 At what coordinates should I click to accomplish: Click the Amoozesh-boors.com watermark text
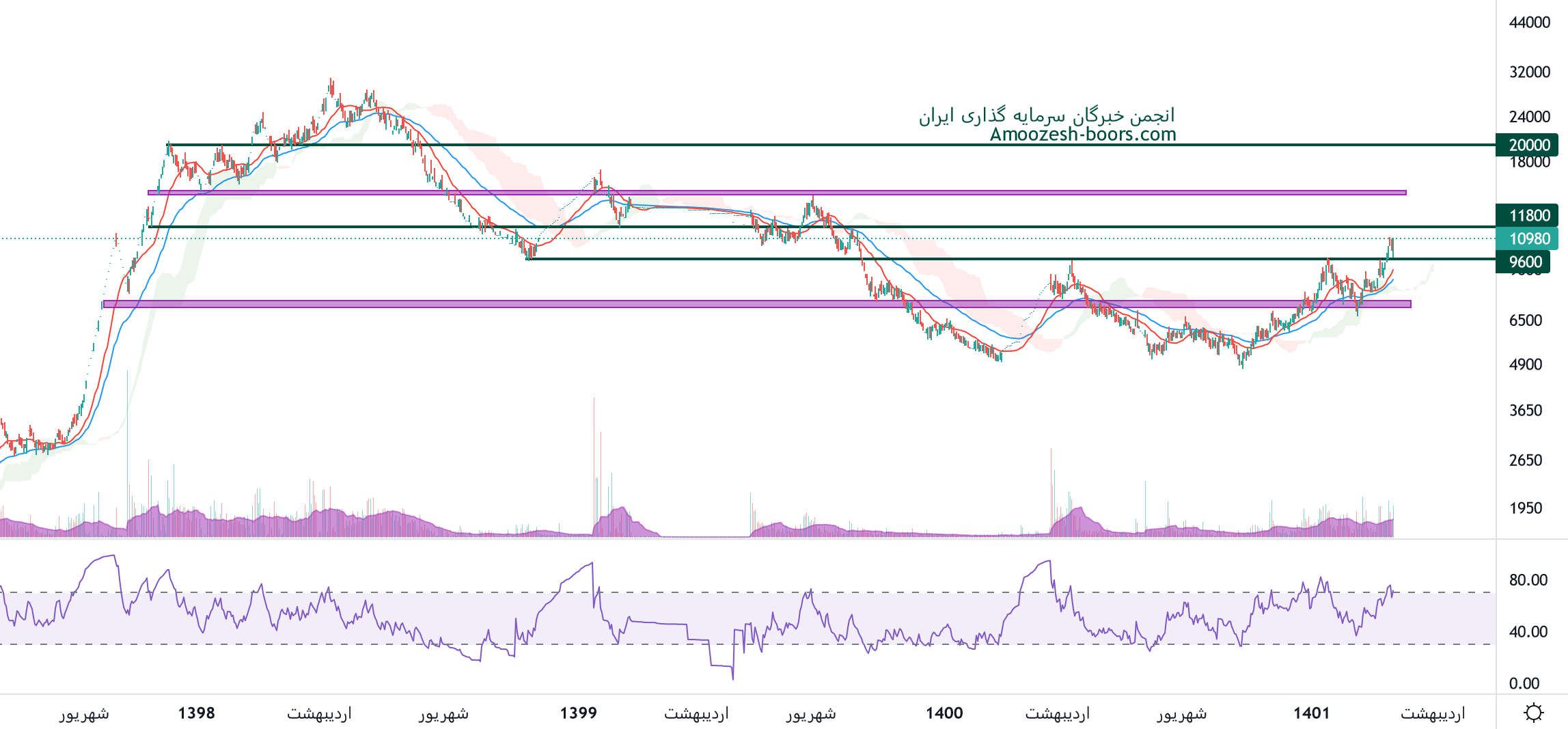(1083, 135)
